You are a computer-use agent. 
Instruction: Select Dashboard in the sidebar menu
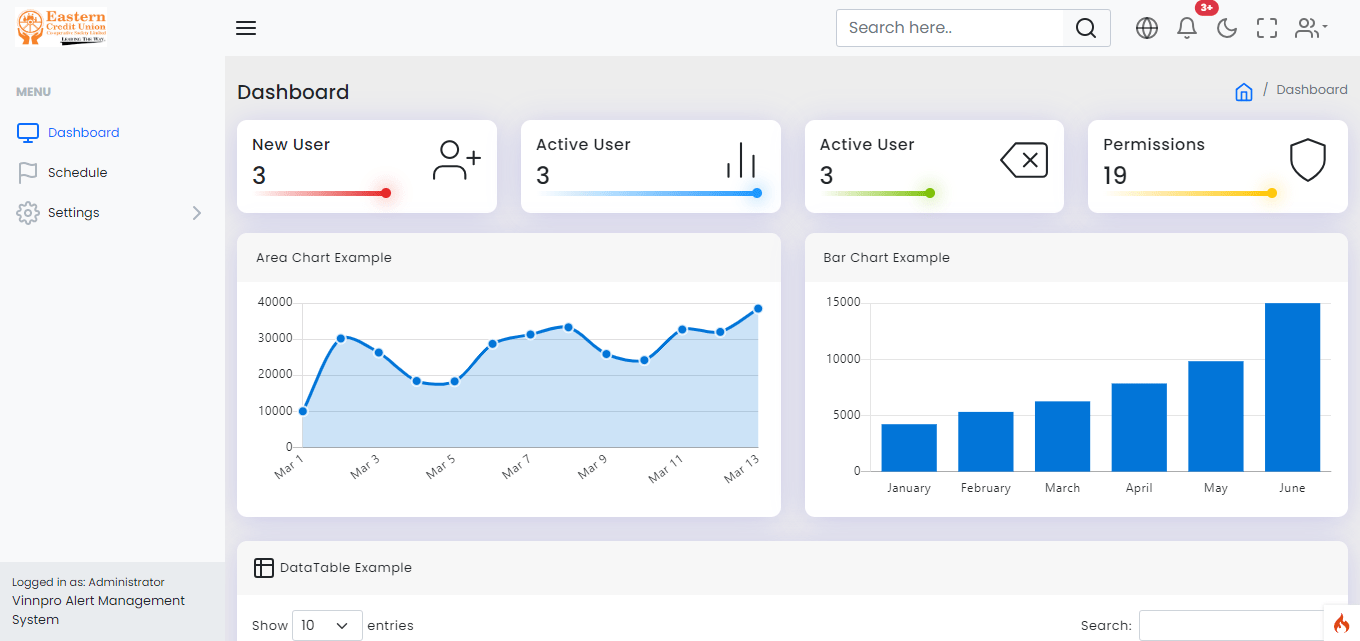click(x=83, y=132)
